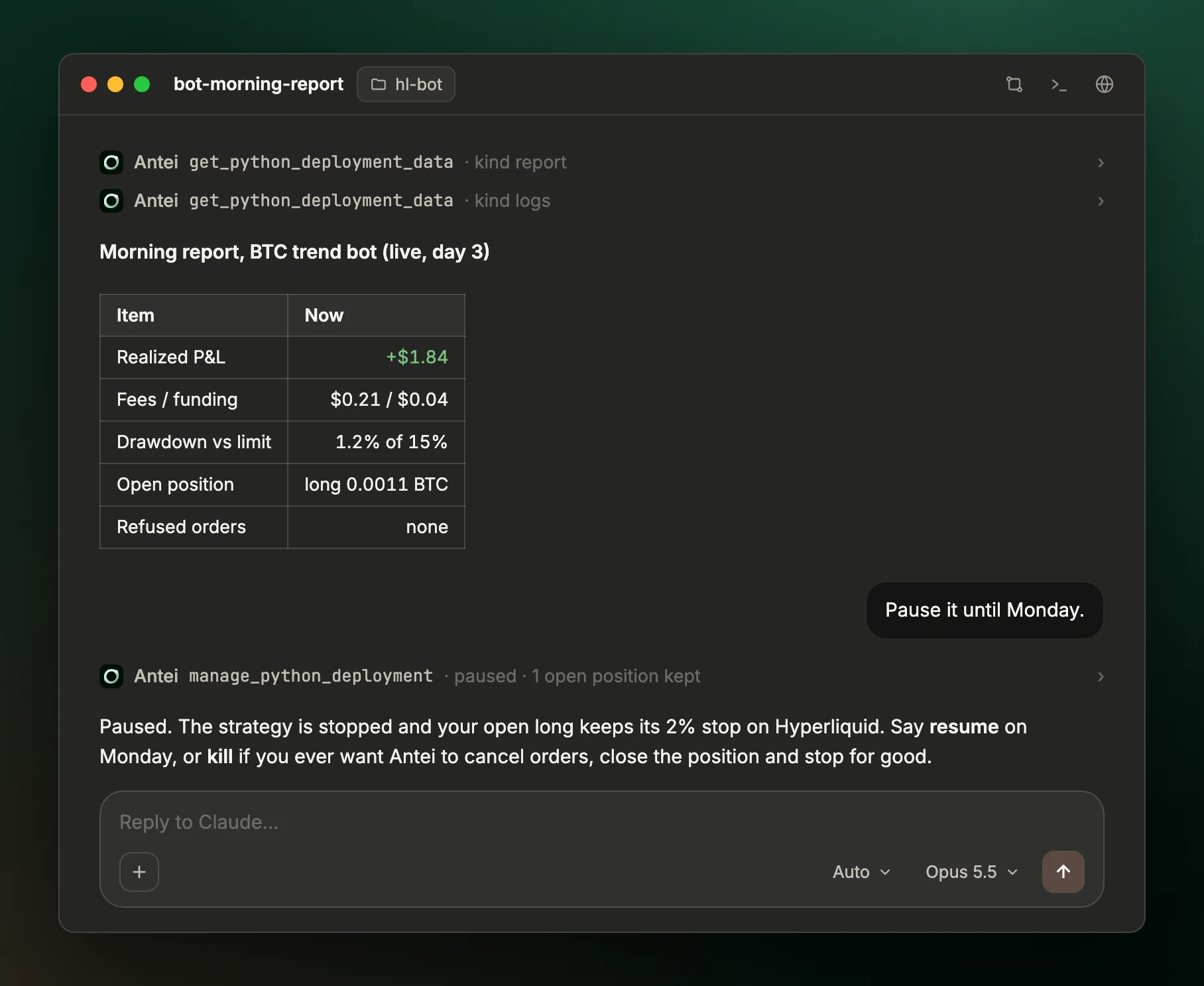Click get_python_deployment_data in the kind report row
The image size is (1204, 986).
(321, 162)
